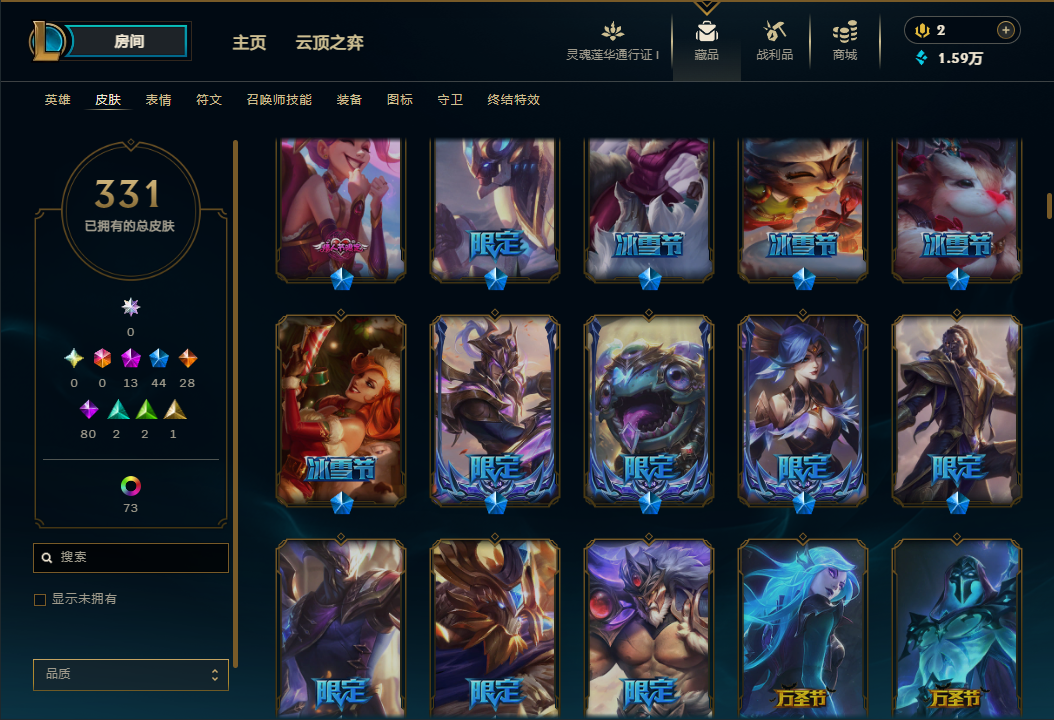The image size is (1054, 720).
Task: Switch to the 英雄 tab
Action: tap(58, 99)
